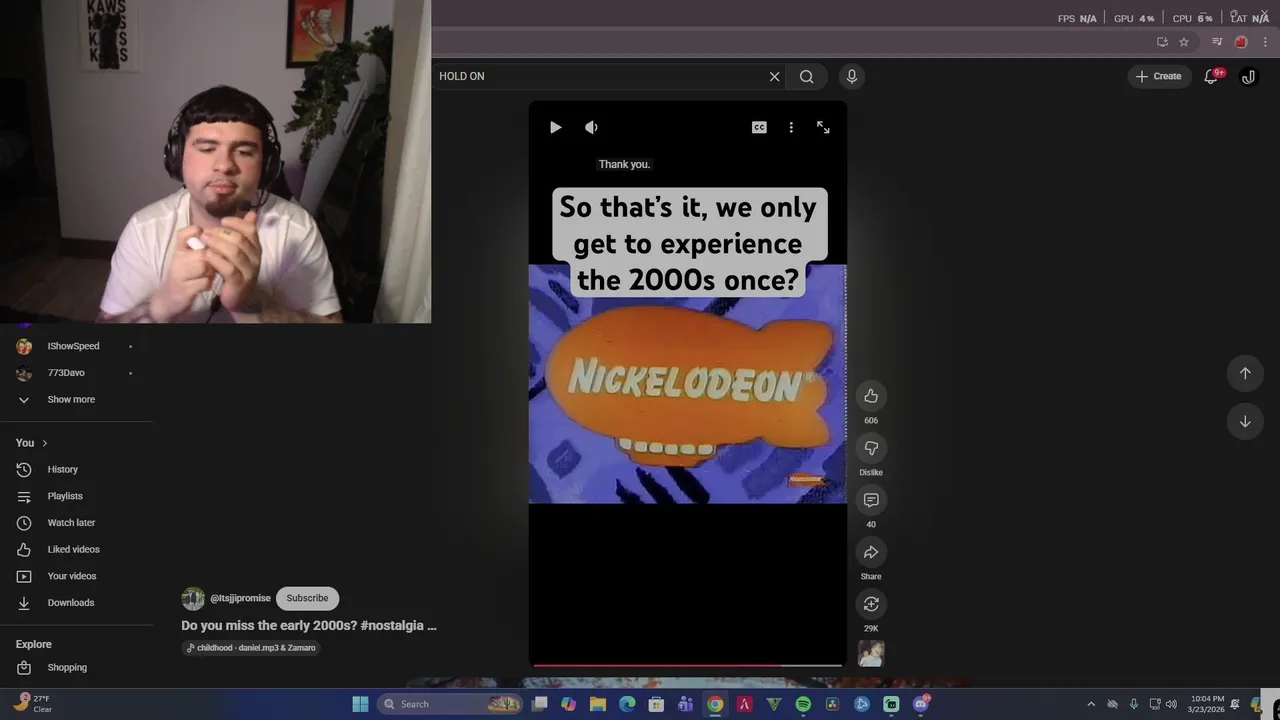Like this Short with thumbs up
The height and width of the screenshot is (720, 1280).
(871, 396)
